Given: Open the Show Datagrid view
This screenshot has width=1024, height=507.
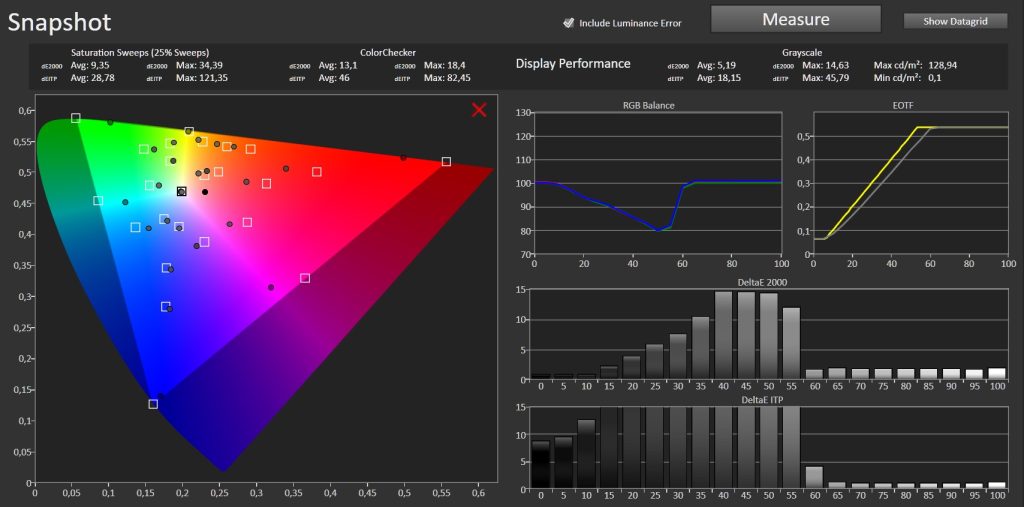Looking at the screenshot, I should 955,22.
